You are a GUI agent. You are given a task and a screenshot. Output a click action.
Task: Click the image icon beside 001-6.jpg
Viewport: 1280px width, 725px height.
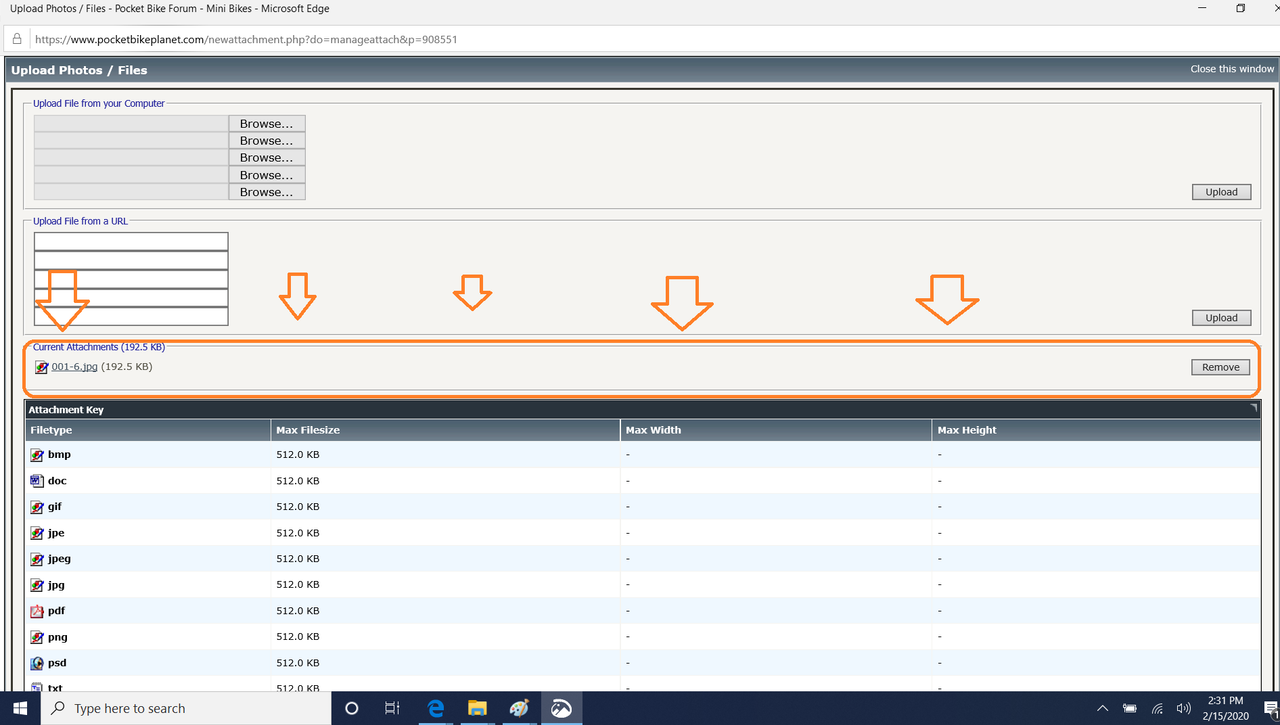click(42, 367)
